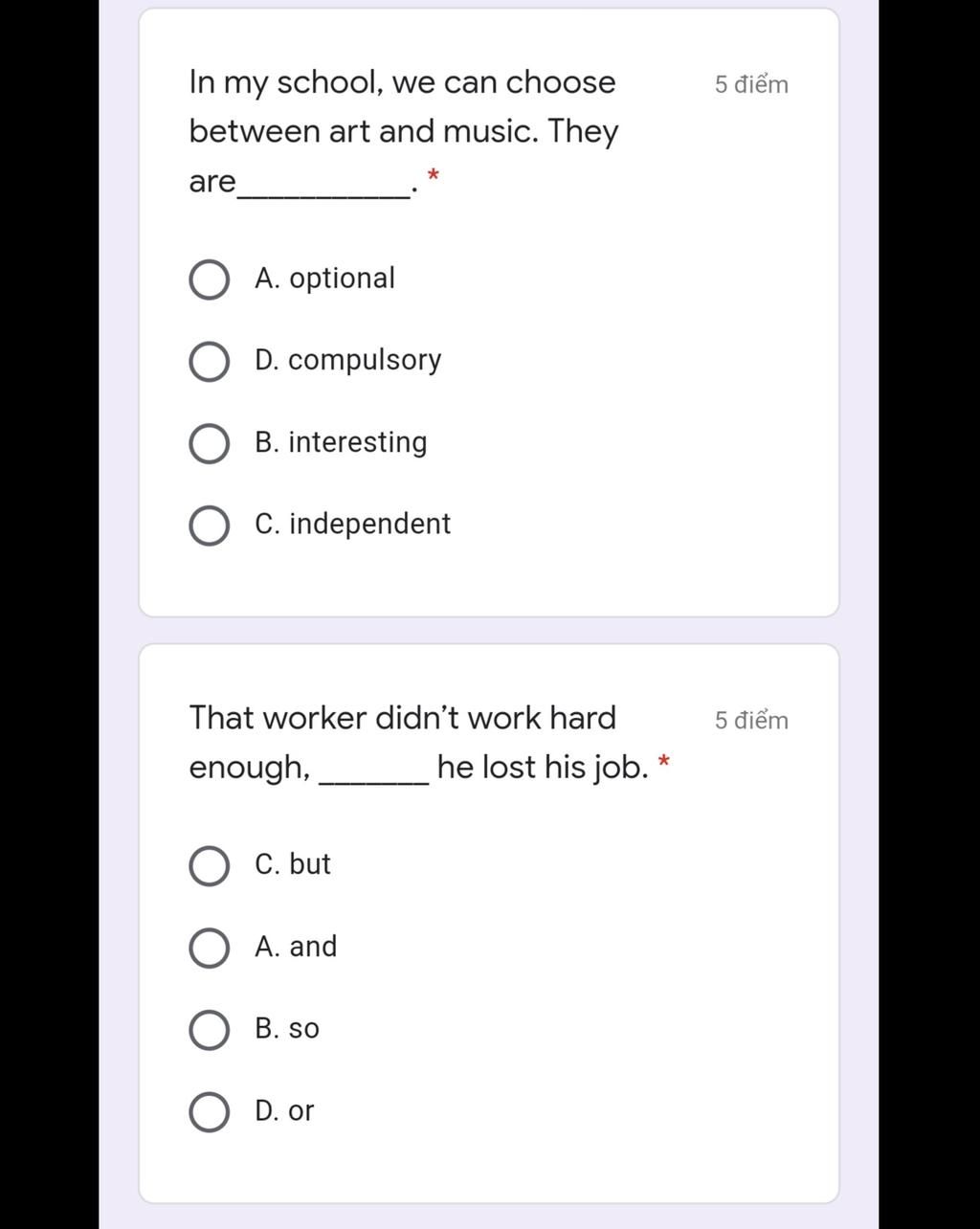
Task: Click the art and music question text
Action: point(404,131)
